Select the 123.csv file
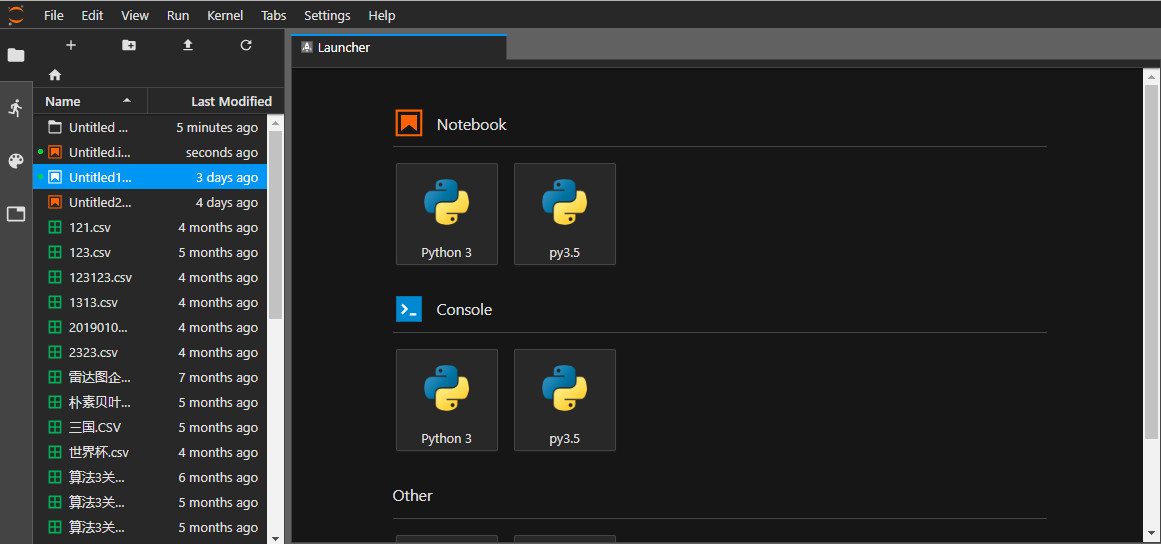The image size is (1161, 544). point(150,252)
